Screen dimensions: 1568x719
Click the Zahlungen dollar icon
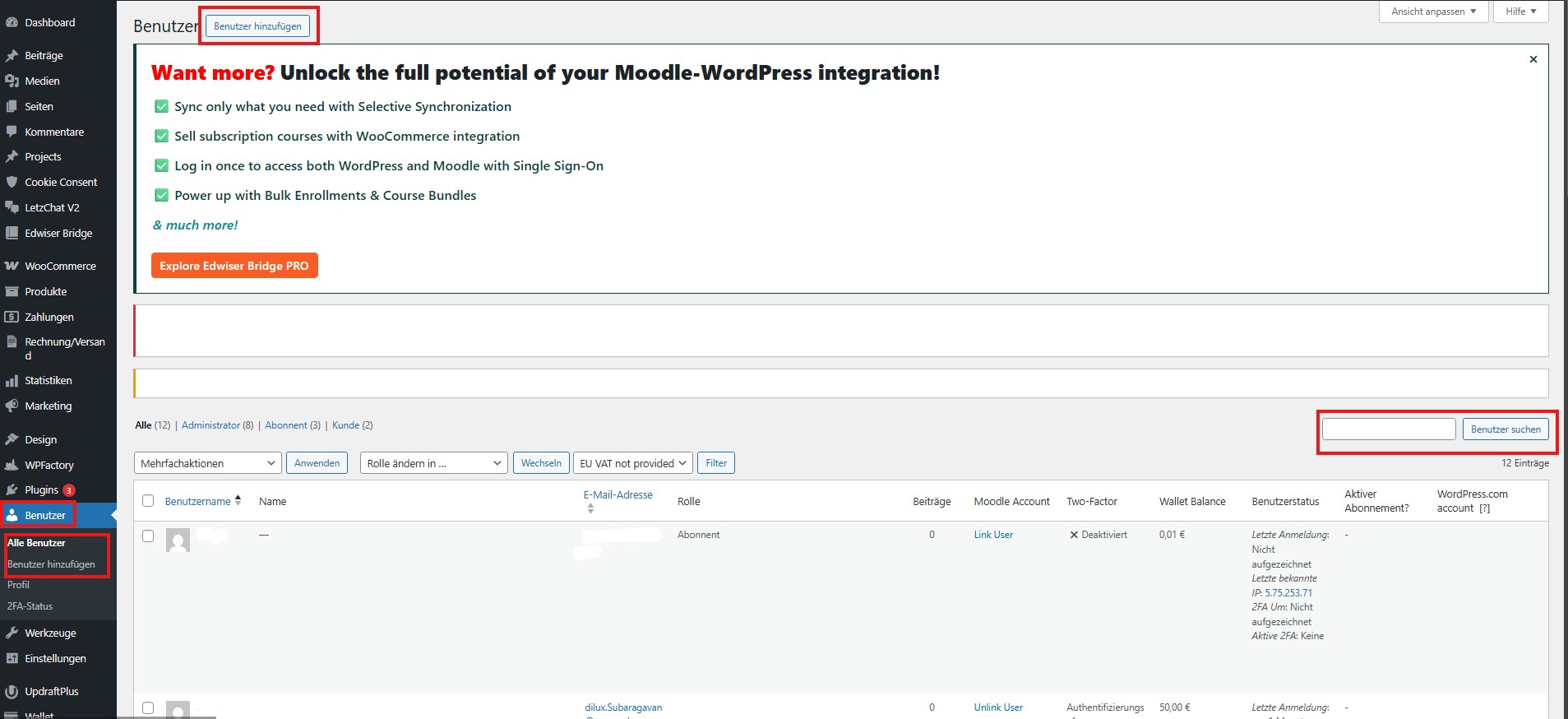tap(12, 317)
